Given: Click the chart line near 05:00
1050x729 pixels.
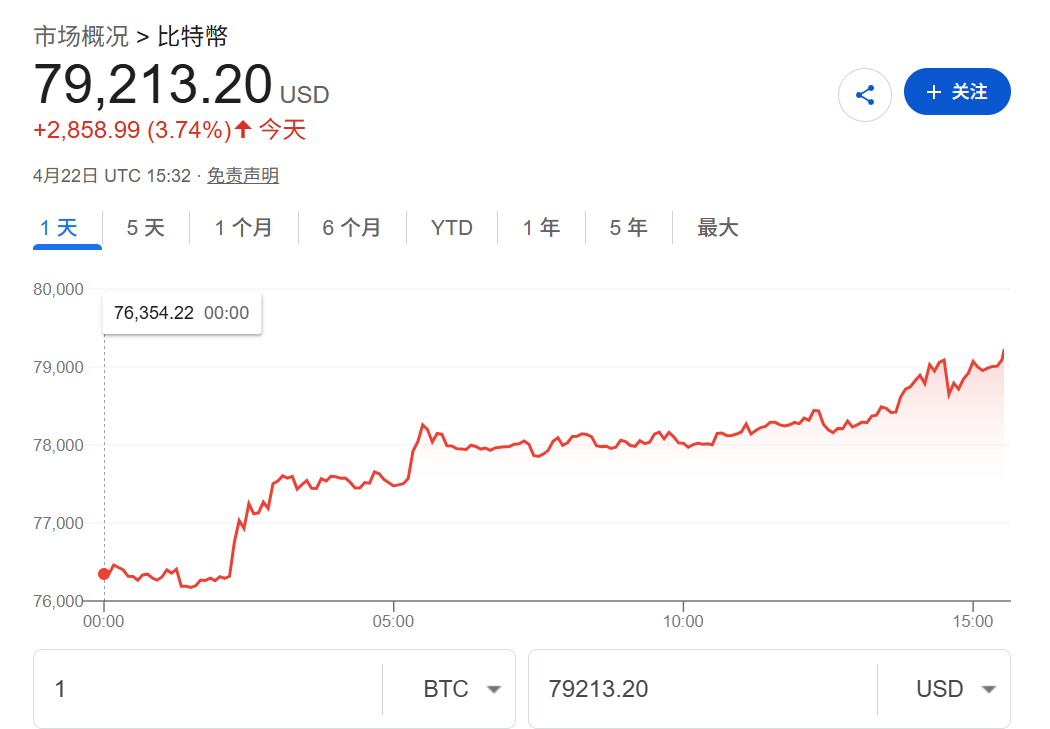Looking at the screenshot, I should (394, 485).
